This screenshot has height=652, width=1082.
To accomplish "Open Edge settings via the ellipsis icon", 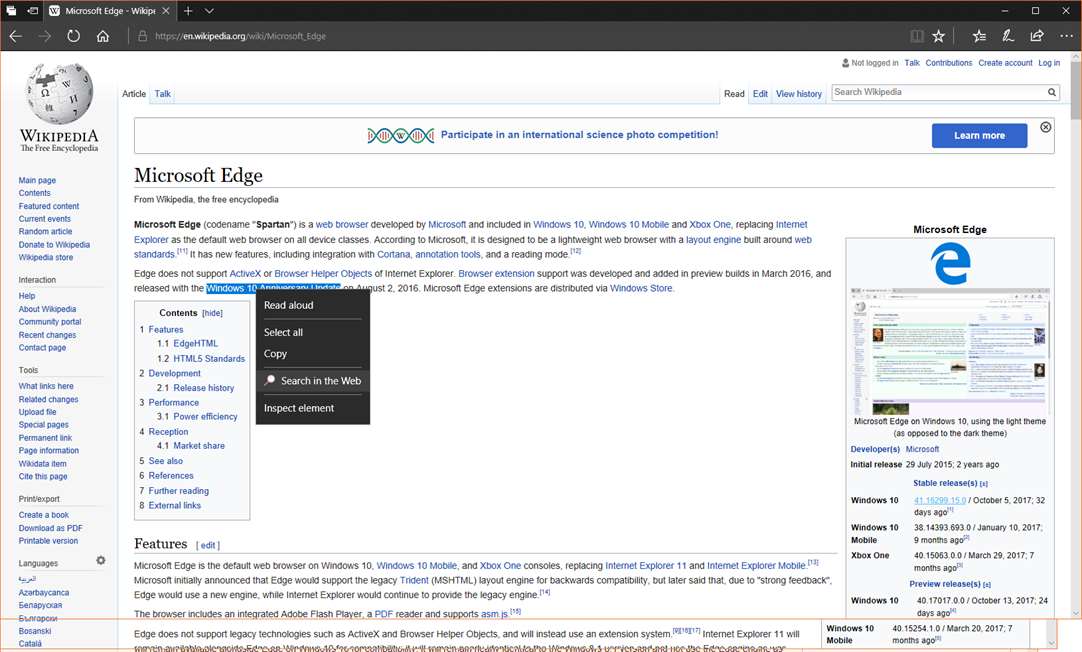I will tap(1066, 36).
